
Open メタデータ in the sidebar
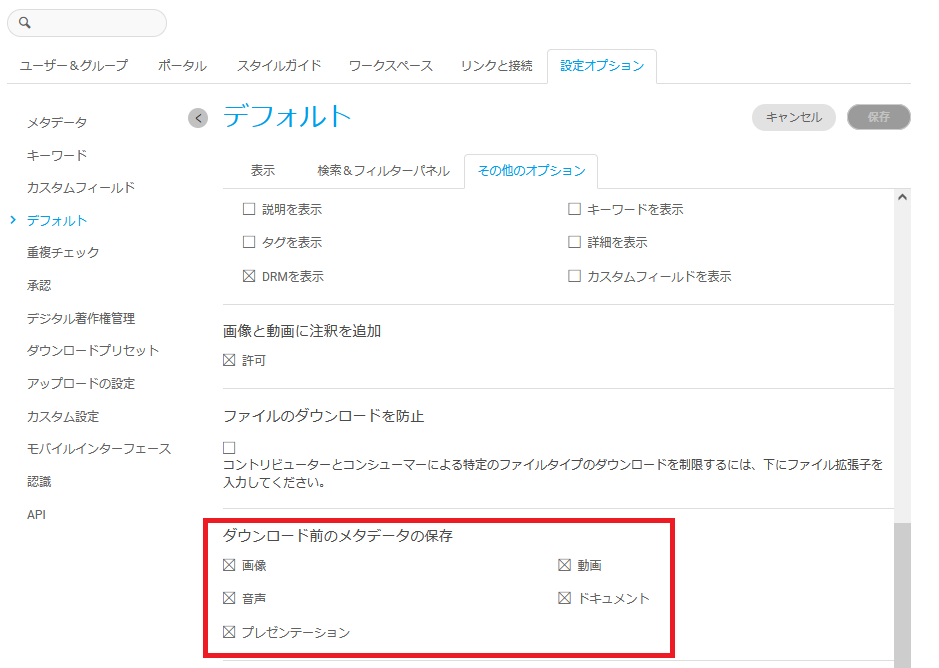point(57,123)
